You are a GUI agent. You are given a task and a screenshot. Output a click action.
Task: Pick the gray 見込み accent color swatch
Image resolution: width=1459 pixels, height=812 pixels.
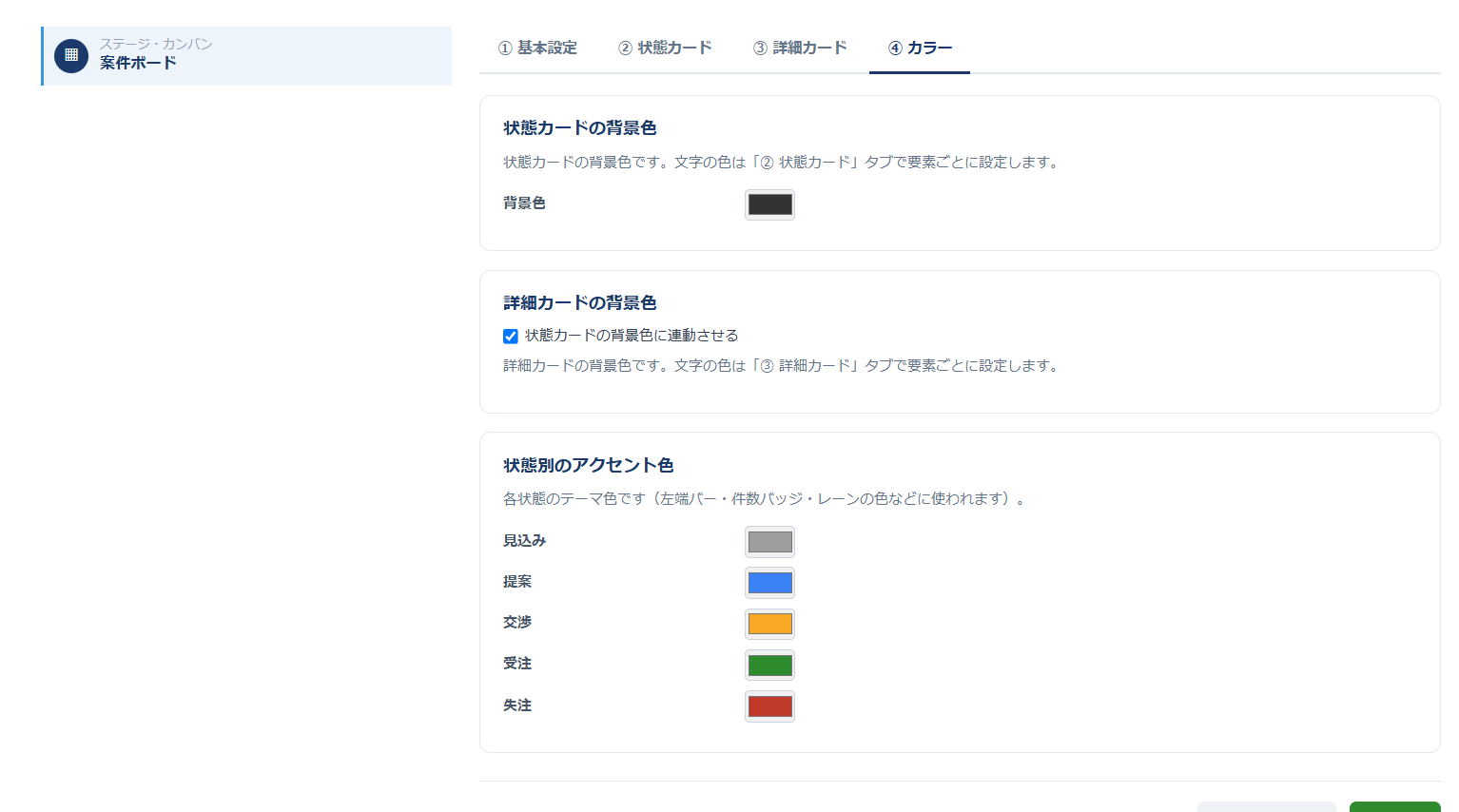(x=769, y=542)
